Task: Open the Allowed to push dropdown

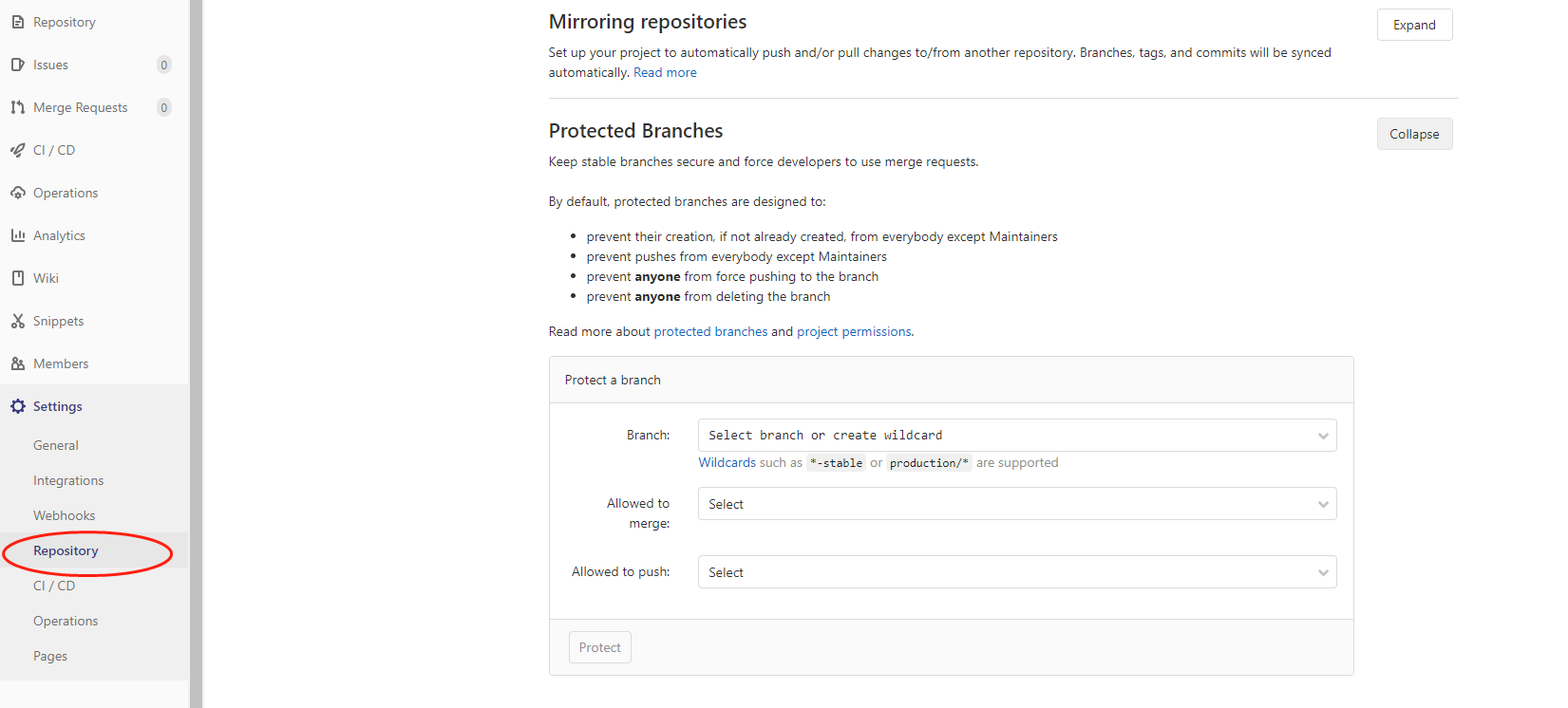Action: [1016, 572]
